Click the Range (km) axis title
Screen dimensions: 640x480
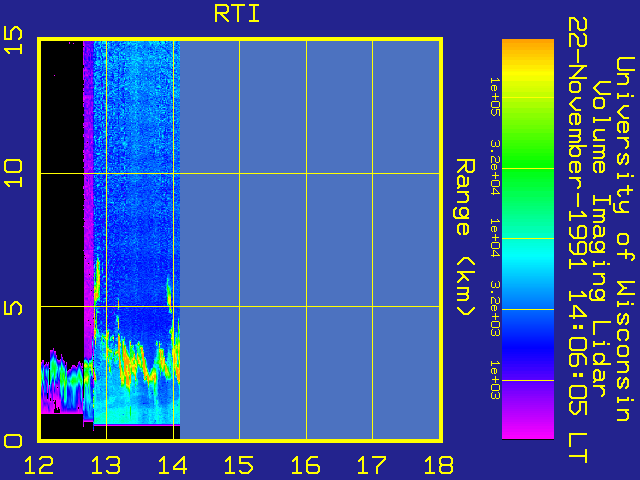point(465,237)
